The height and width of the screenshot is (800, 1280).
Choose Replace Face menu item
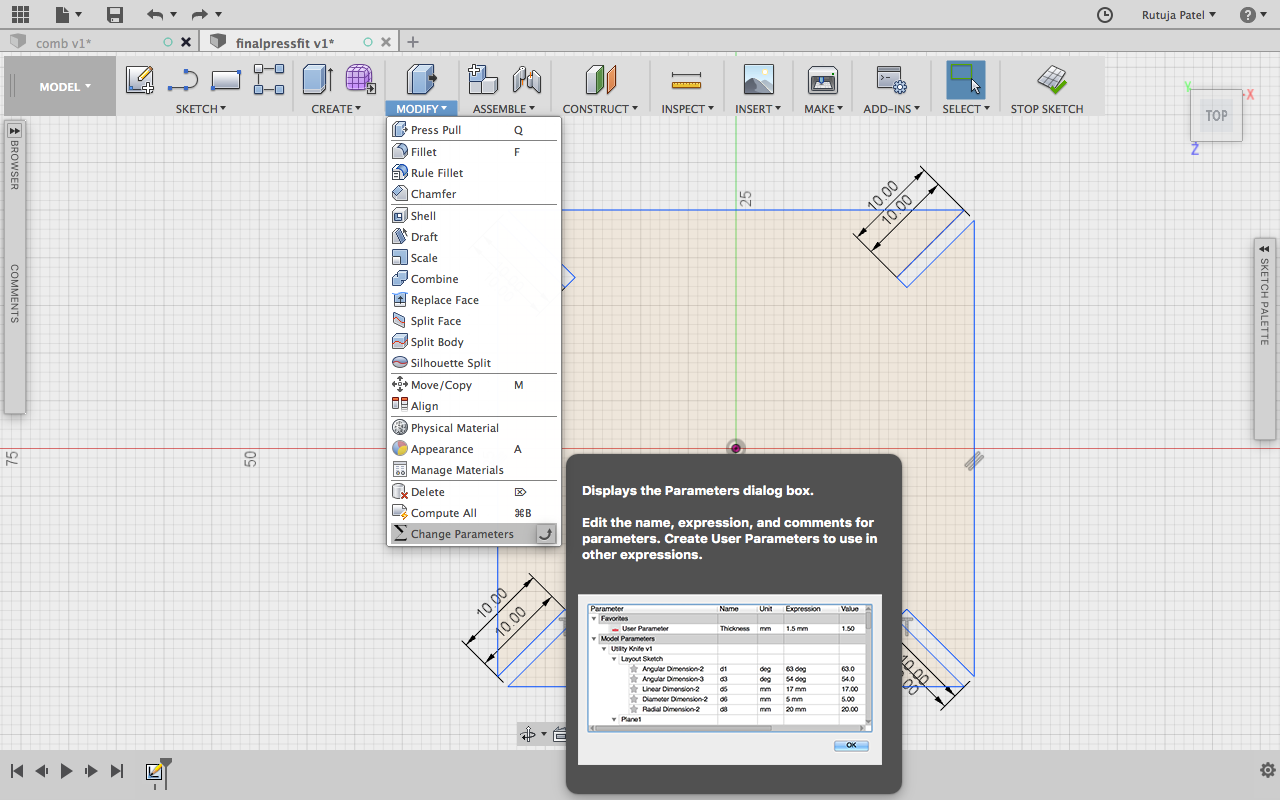click(x=474, y=300)
